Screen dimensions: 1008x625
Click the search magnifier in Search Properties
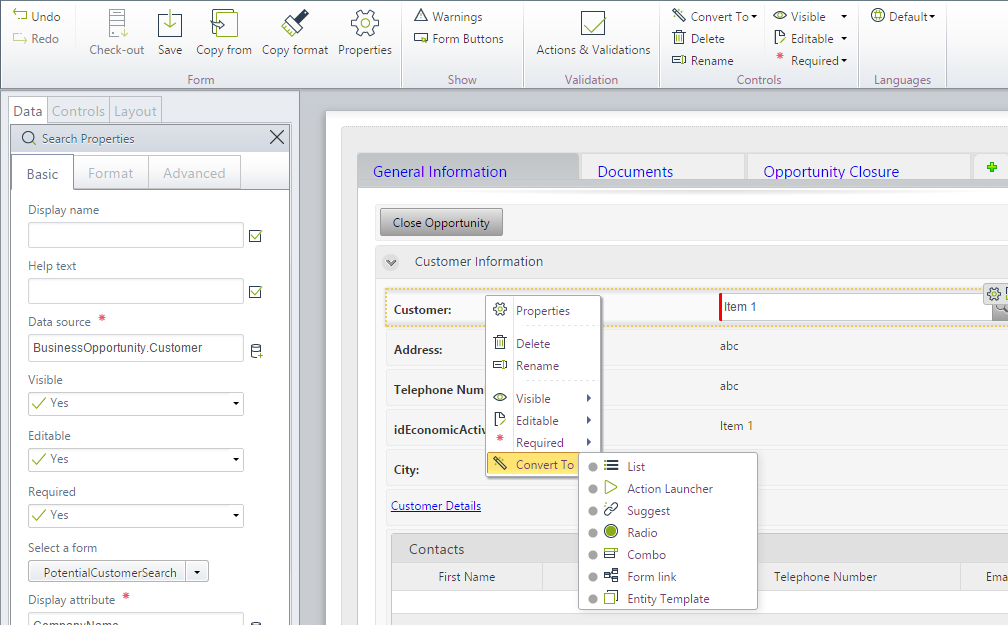(29, 138)
